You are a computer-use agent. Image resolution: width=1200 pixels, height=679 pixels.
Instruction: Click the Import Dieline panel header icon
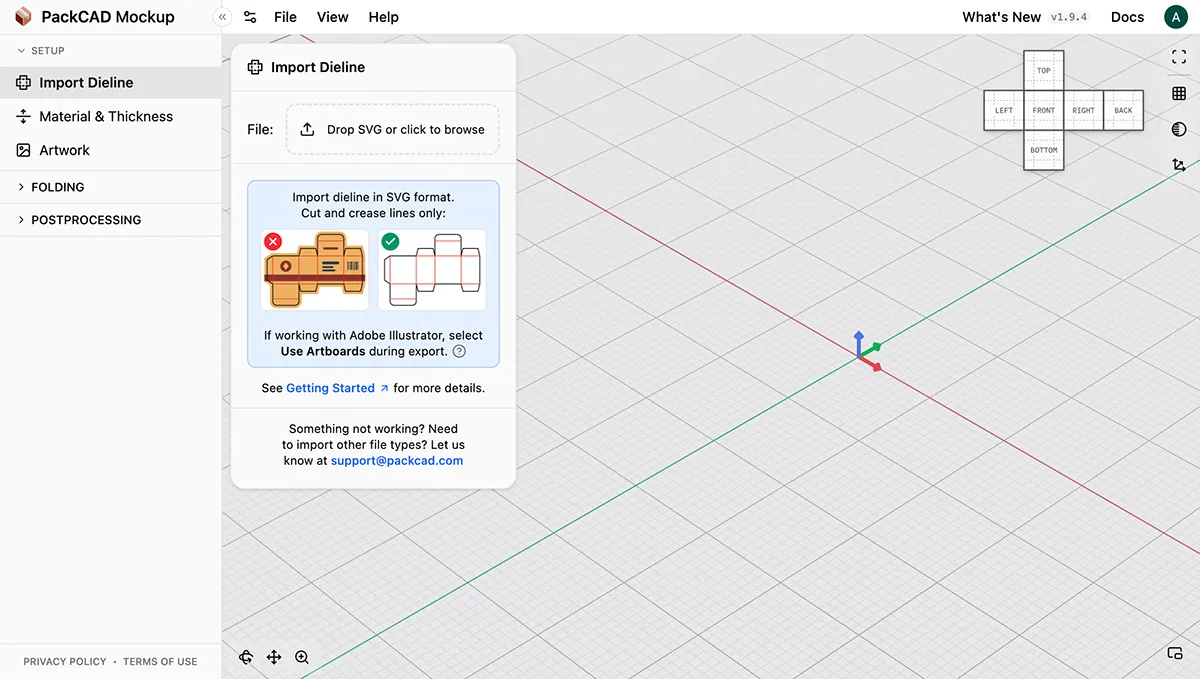click(x=255, y=68)
